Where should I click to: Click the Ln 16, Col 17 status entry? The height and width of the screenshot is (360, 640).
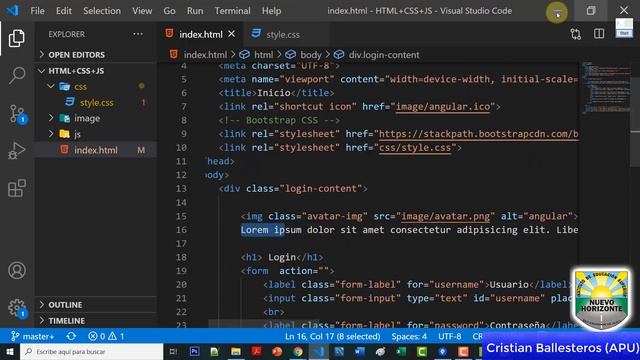click(333, 336)
